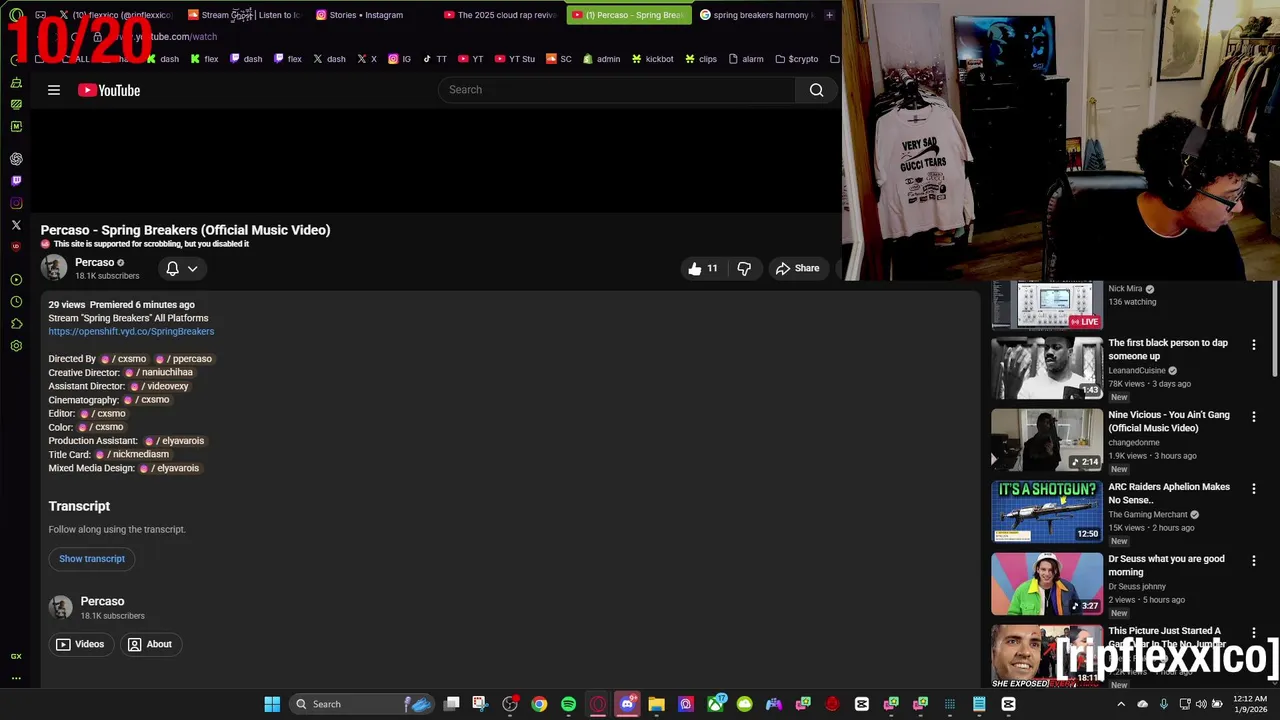Screen dimensions: 1280x720
Task: Open X in the Opera GX sidebar
Action: coord(16,225)
